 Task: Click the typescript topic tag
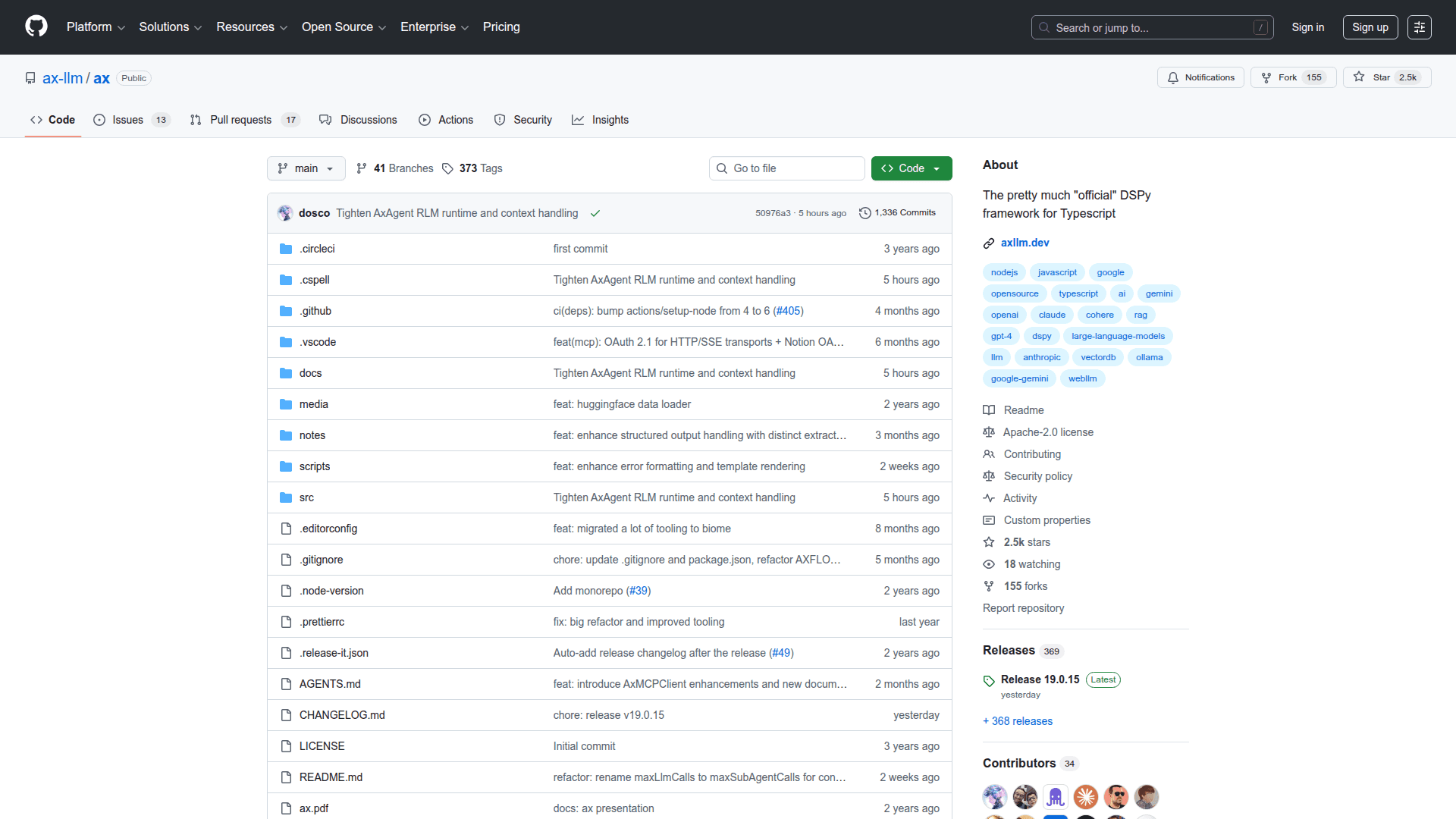coord(1078,293)
